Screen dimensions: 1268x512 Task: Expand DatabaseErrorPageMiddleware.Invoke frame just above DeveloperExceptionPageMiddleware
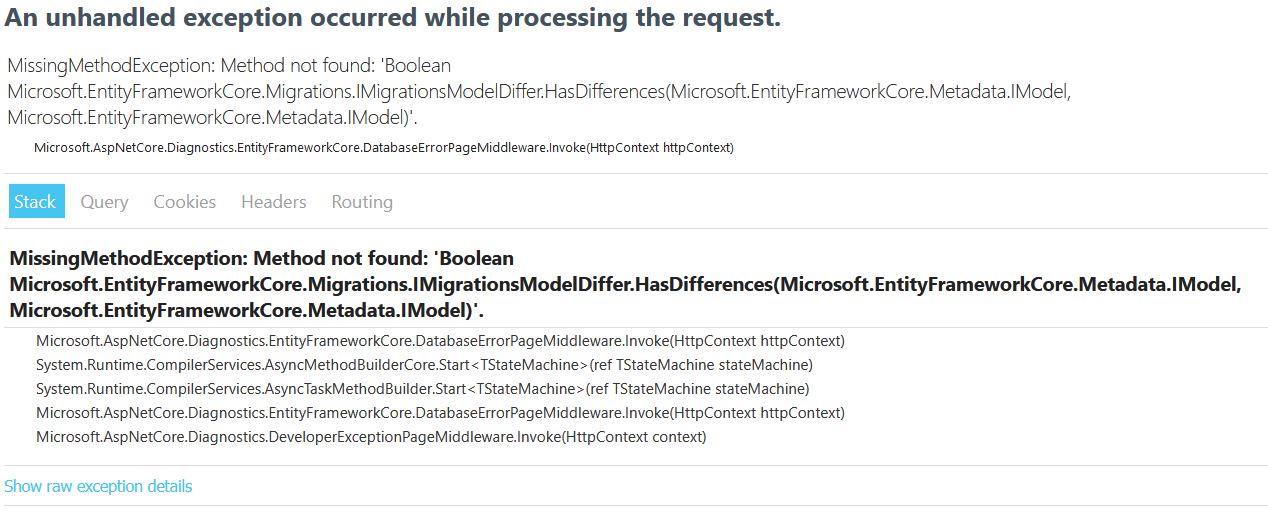click(x=440, y=413)
